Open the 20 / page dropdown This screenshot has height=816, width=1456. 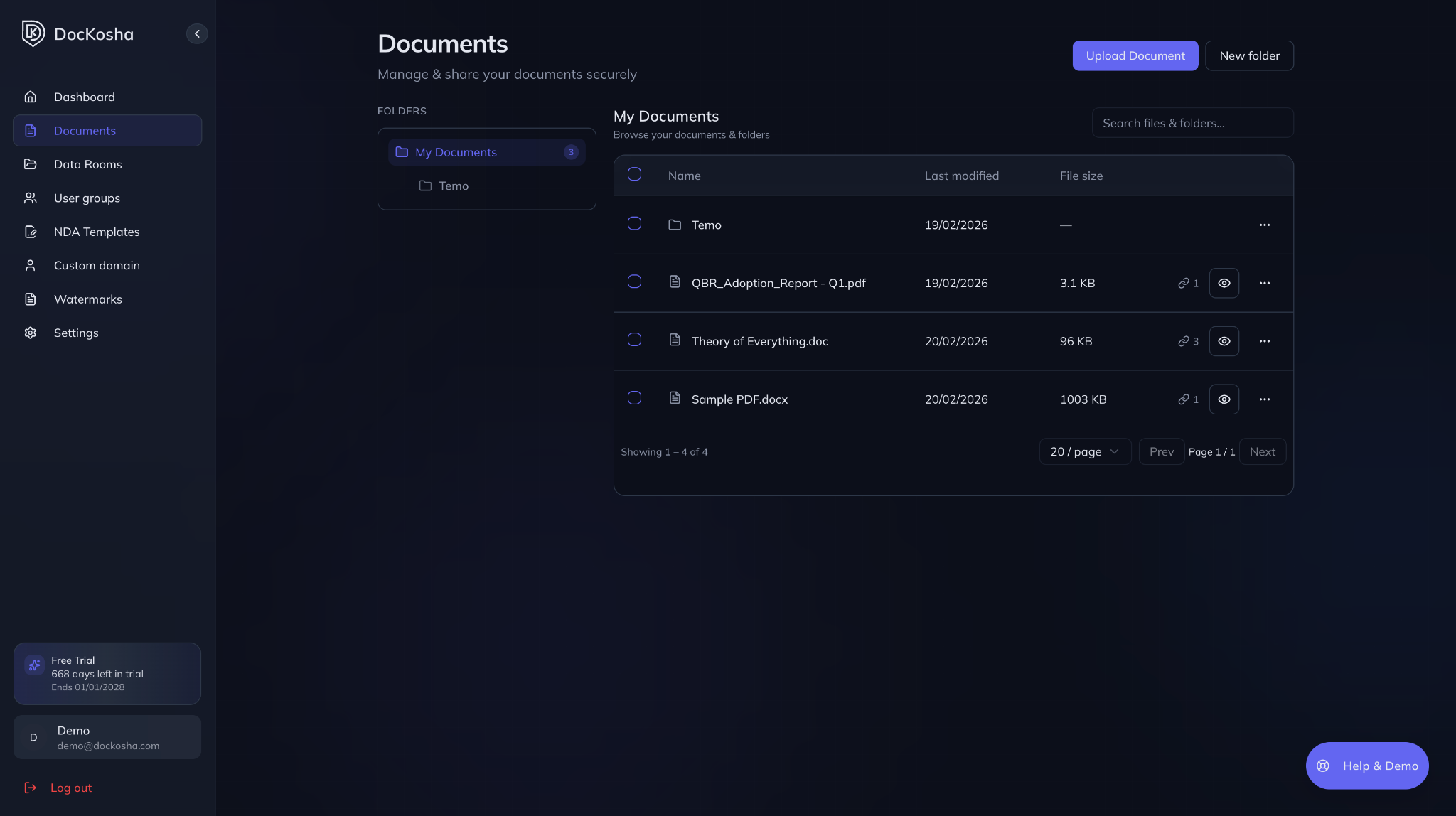(x=1084, y=452)
